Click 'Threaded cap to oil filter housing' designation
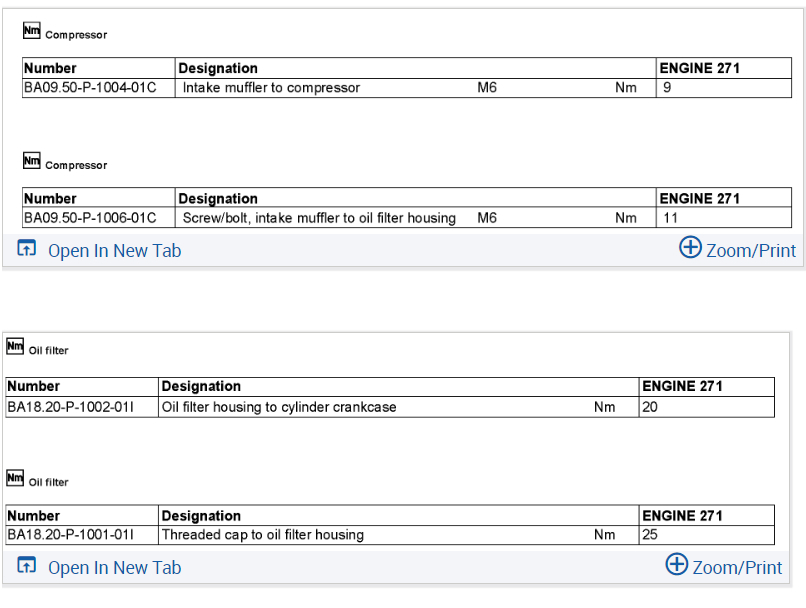The image size is (806, 608). (263, 535)
